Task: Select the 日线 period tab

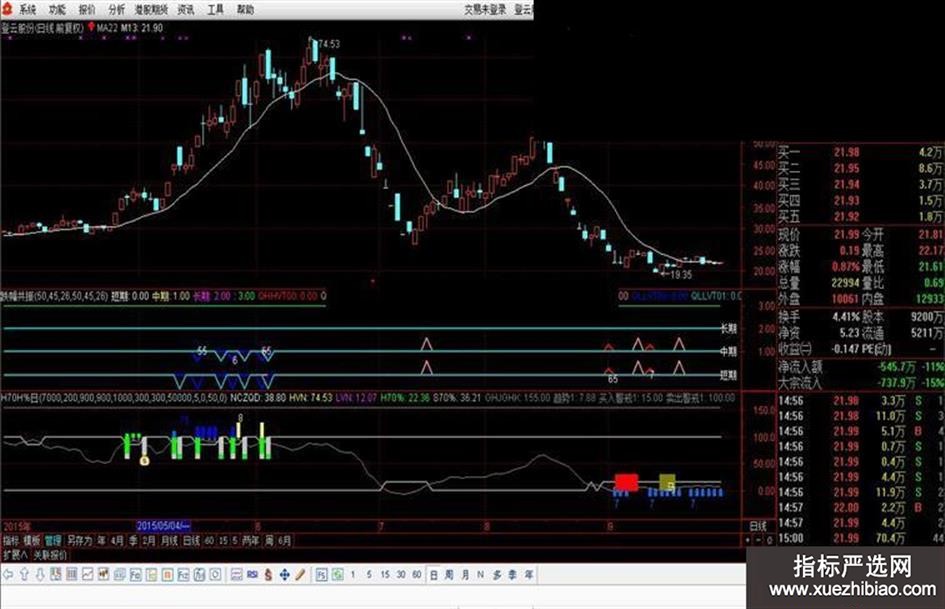Action: coord(191,540)
